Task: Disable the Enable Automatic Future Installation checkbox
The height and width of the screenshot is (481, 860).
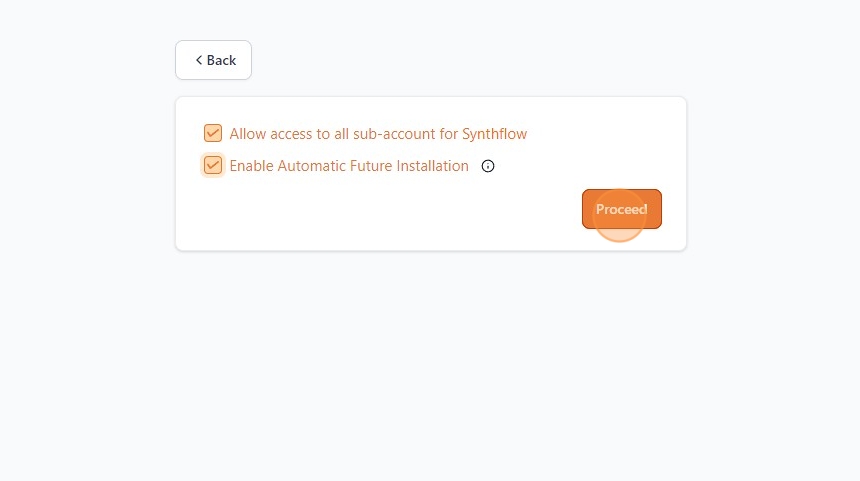Action: pos(213,166)
